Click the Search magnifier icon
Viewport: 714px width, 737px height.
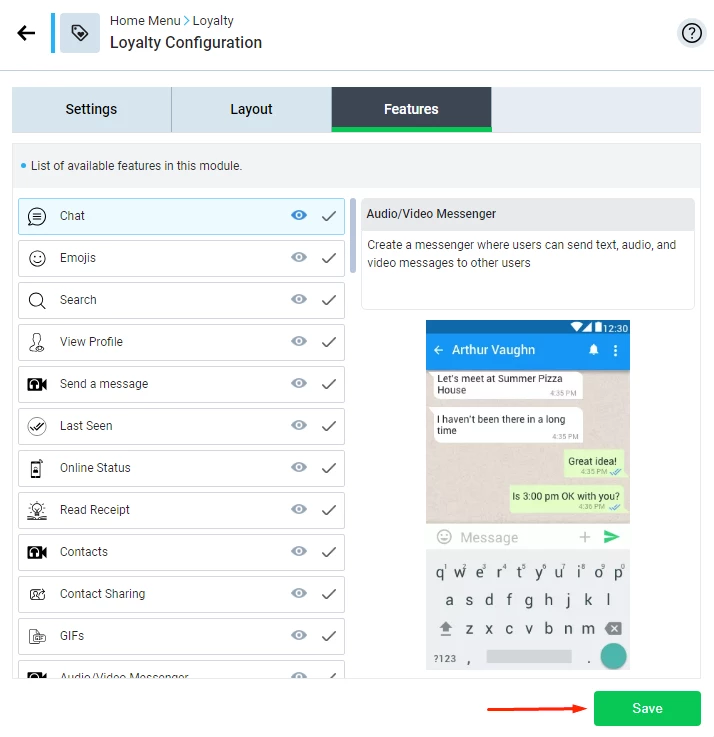37,300
